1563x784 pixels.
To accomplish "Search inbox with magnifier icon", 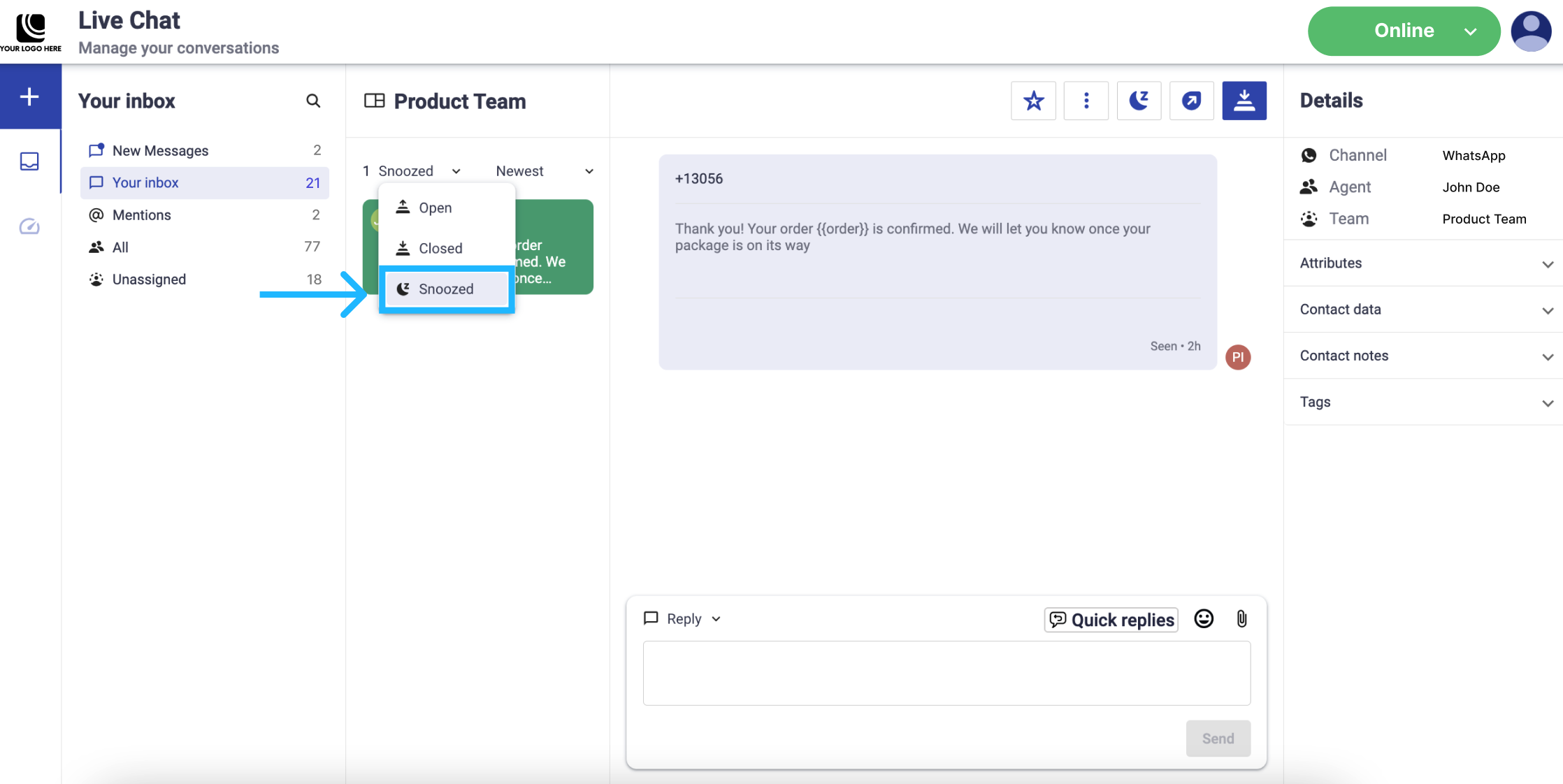I will click(313, 101).
